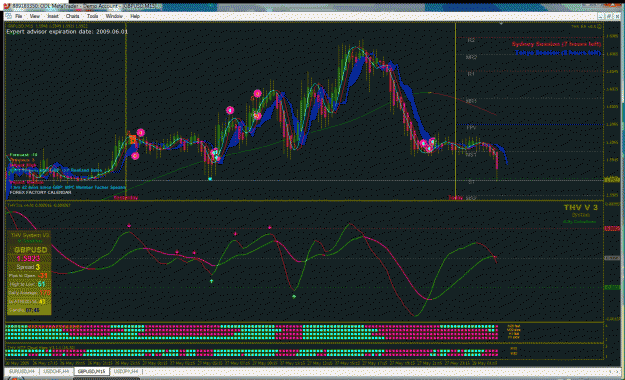Restore down the chart window

pyautogui.click(x=609, y=16)
